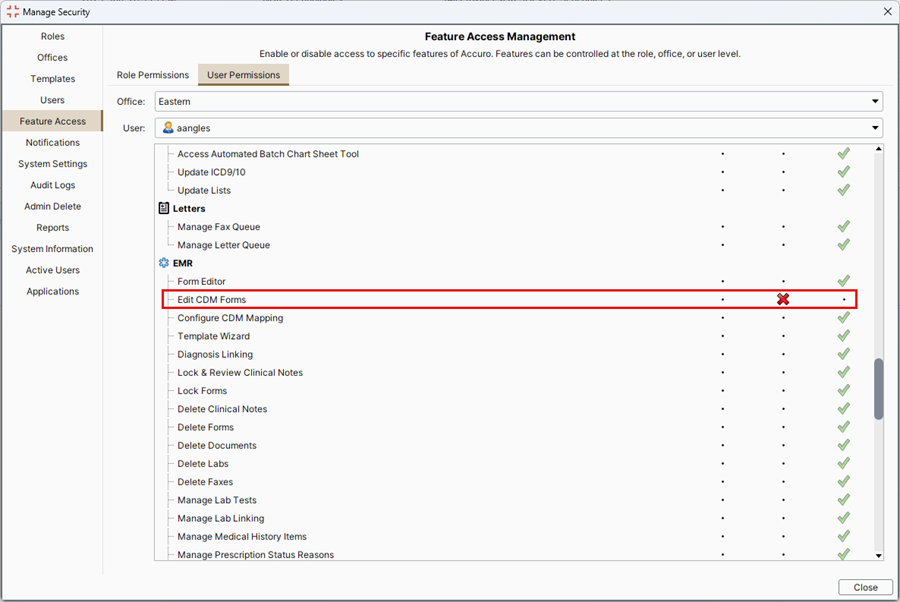Select the Template Wizard row label

(x=213, y=336)
